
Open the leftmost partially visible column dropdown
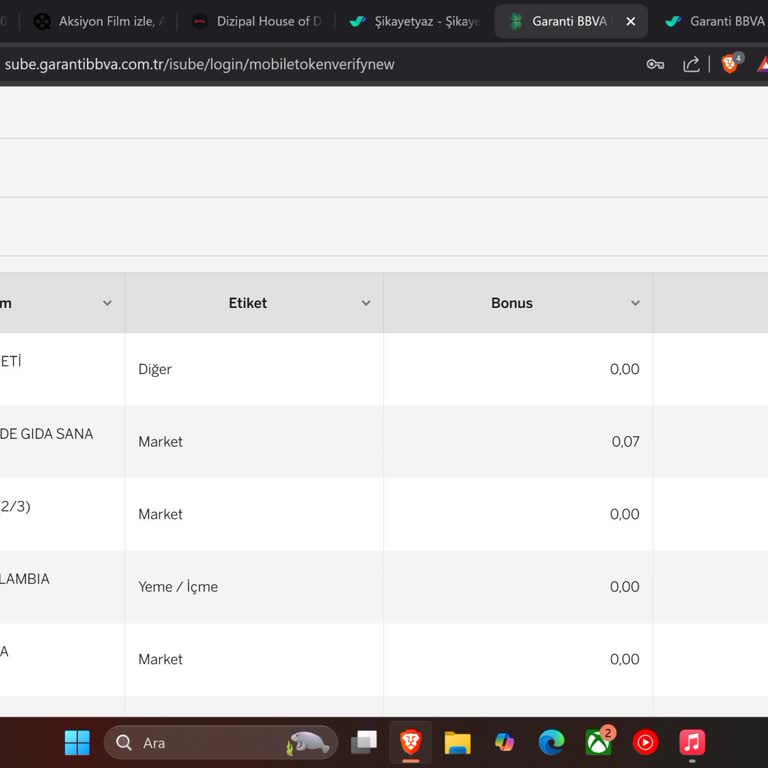coord(107,303)
